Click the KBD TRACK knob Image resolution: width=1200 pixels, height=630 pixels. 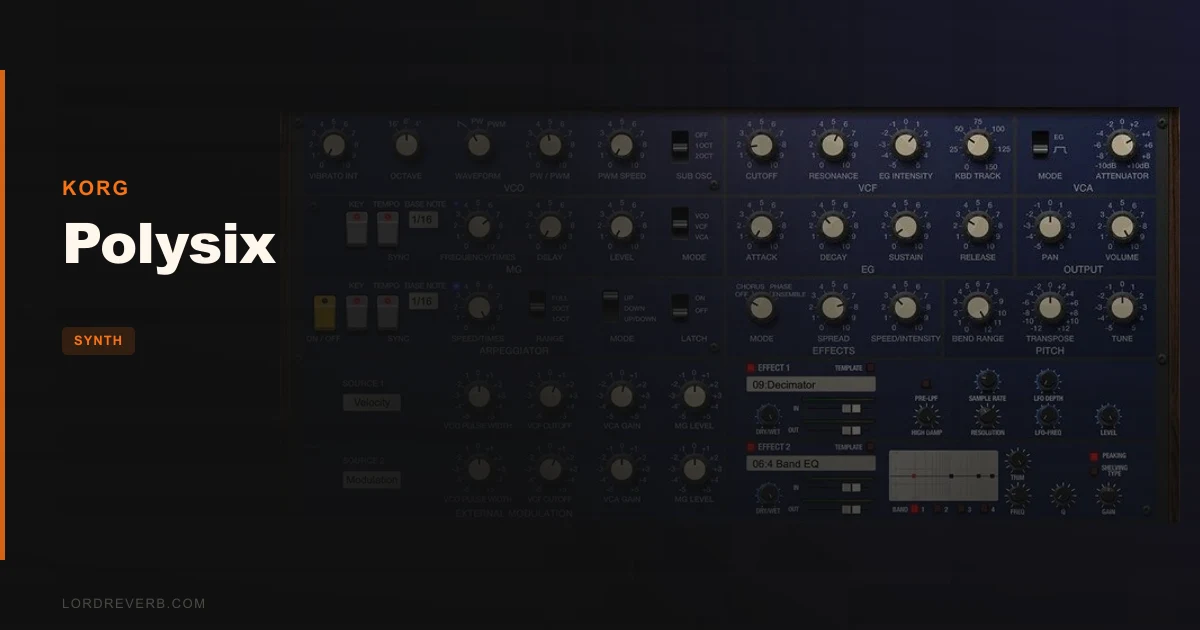978,146
